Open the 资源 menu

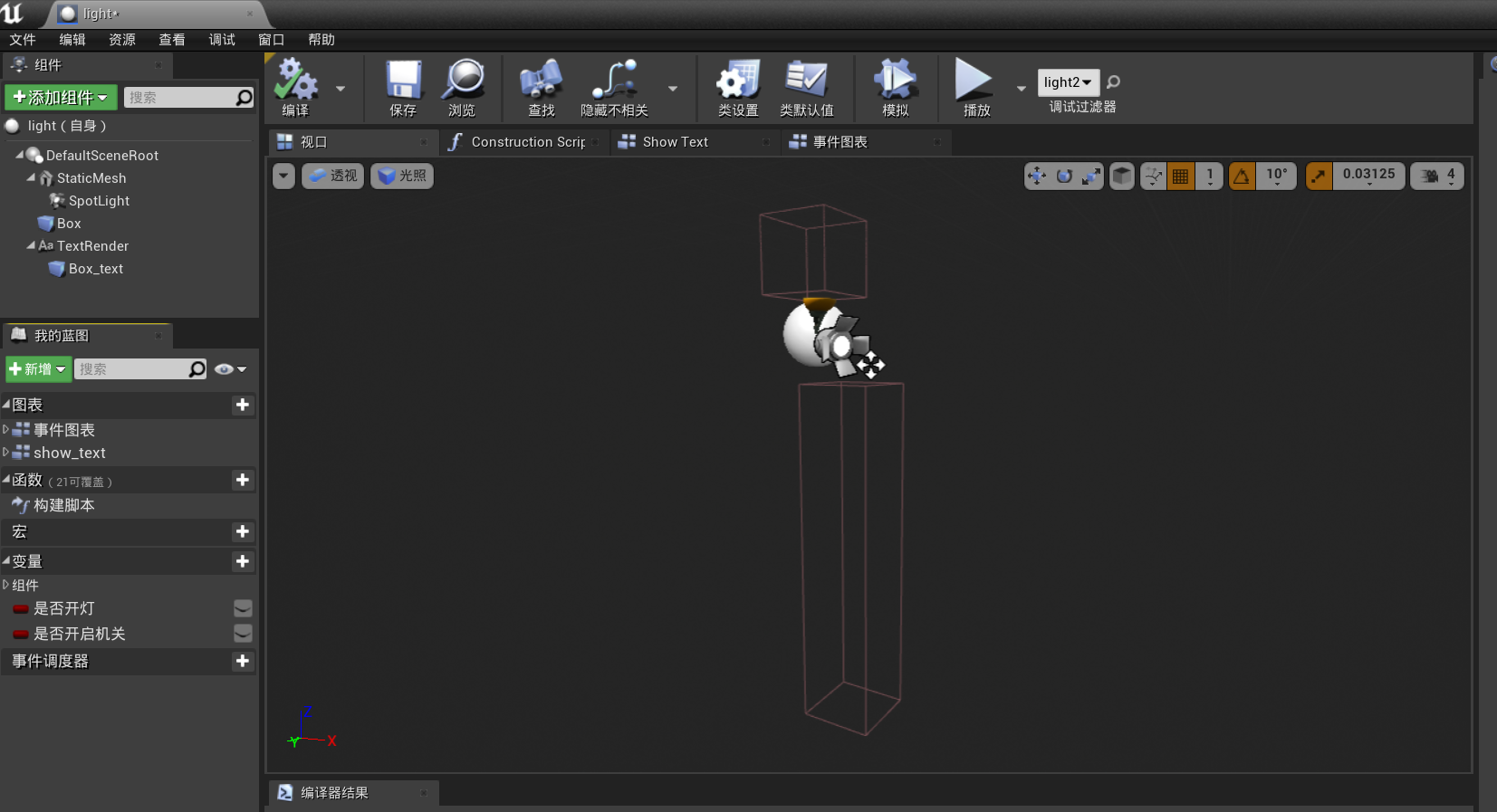(122, 40)
